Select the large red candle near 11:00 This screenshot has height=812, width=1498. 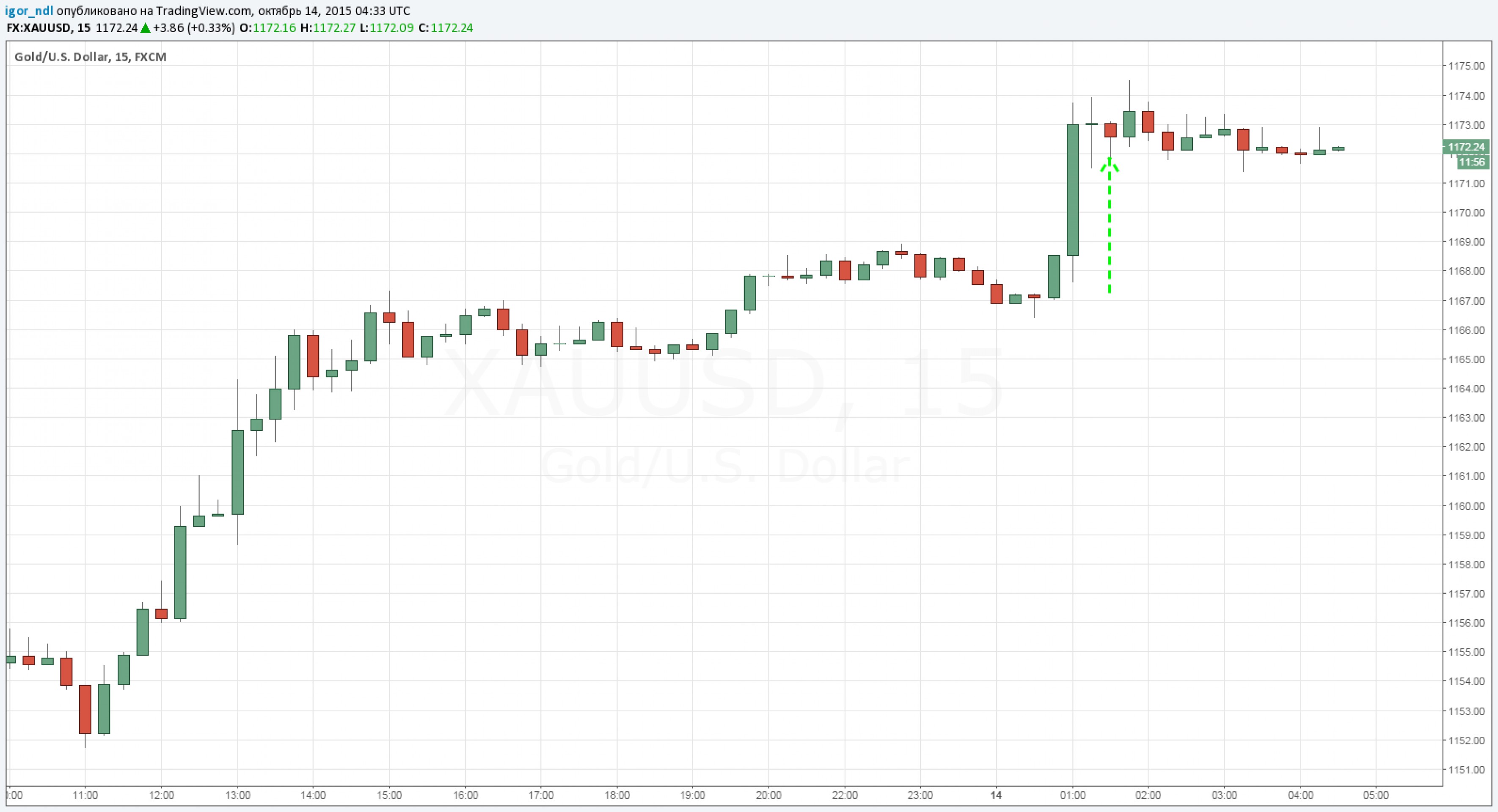[x=85, y=709]
